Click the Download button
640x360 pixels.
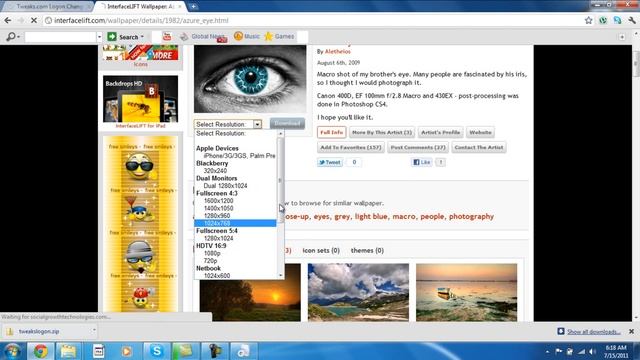click(x=287, y=123)
